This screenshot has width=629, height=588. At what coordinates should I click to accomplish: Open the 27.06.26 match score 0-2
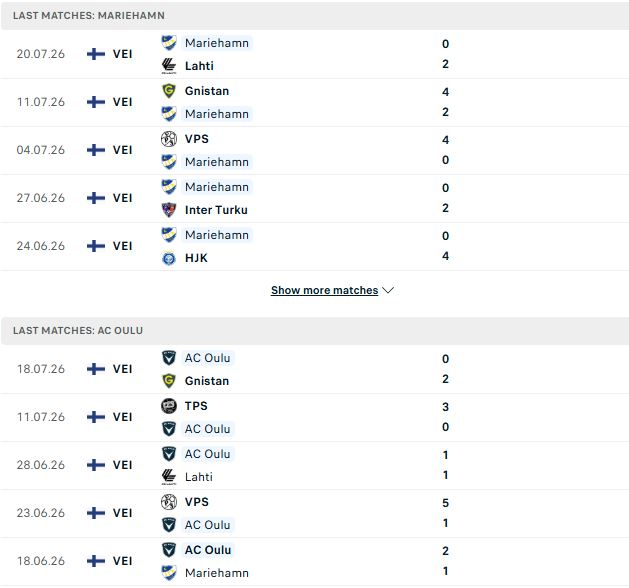(445, 198)
